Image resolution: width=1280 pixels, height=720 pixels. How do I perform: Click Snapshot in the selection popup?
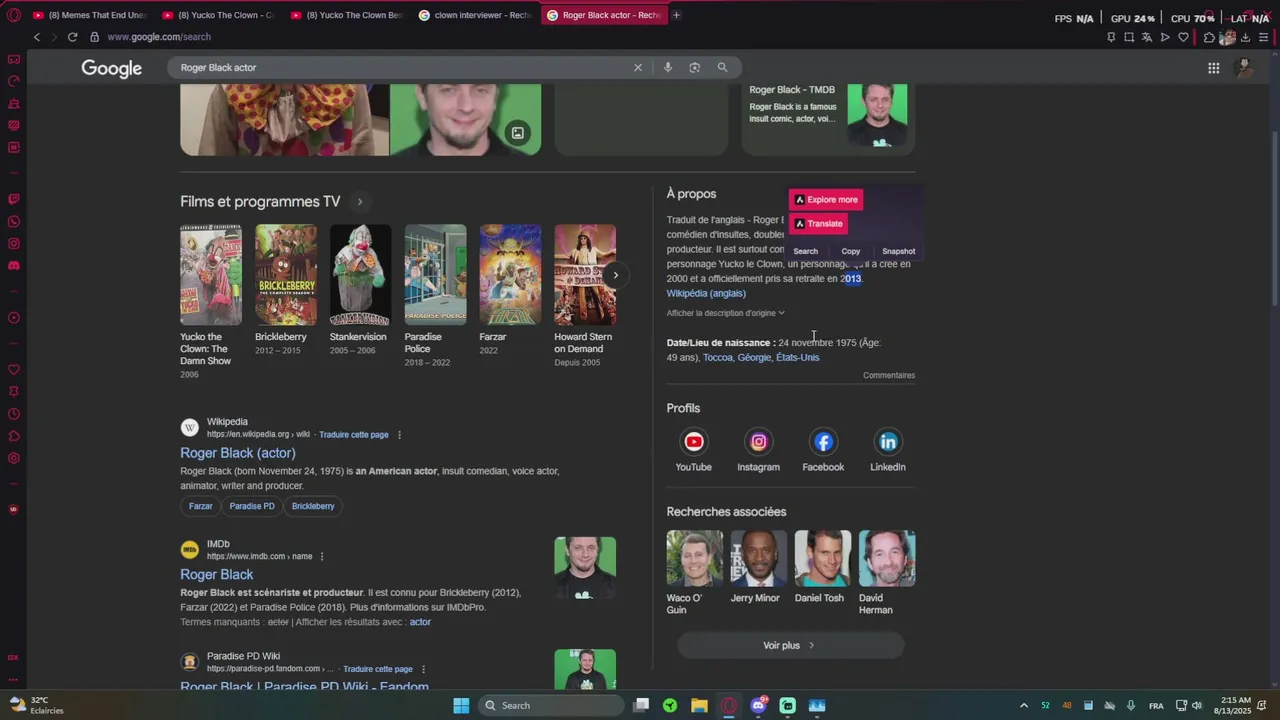click(898, 251)
